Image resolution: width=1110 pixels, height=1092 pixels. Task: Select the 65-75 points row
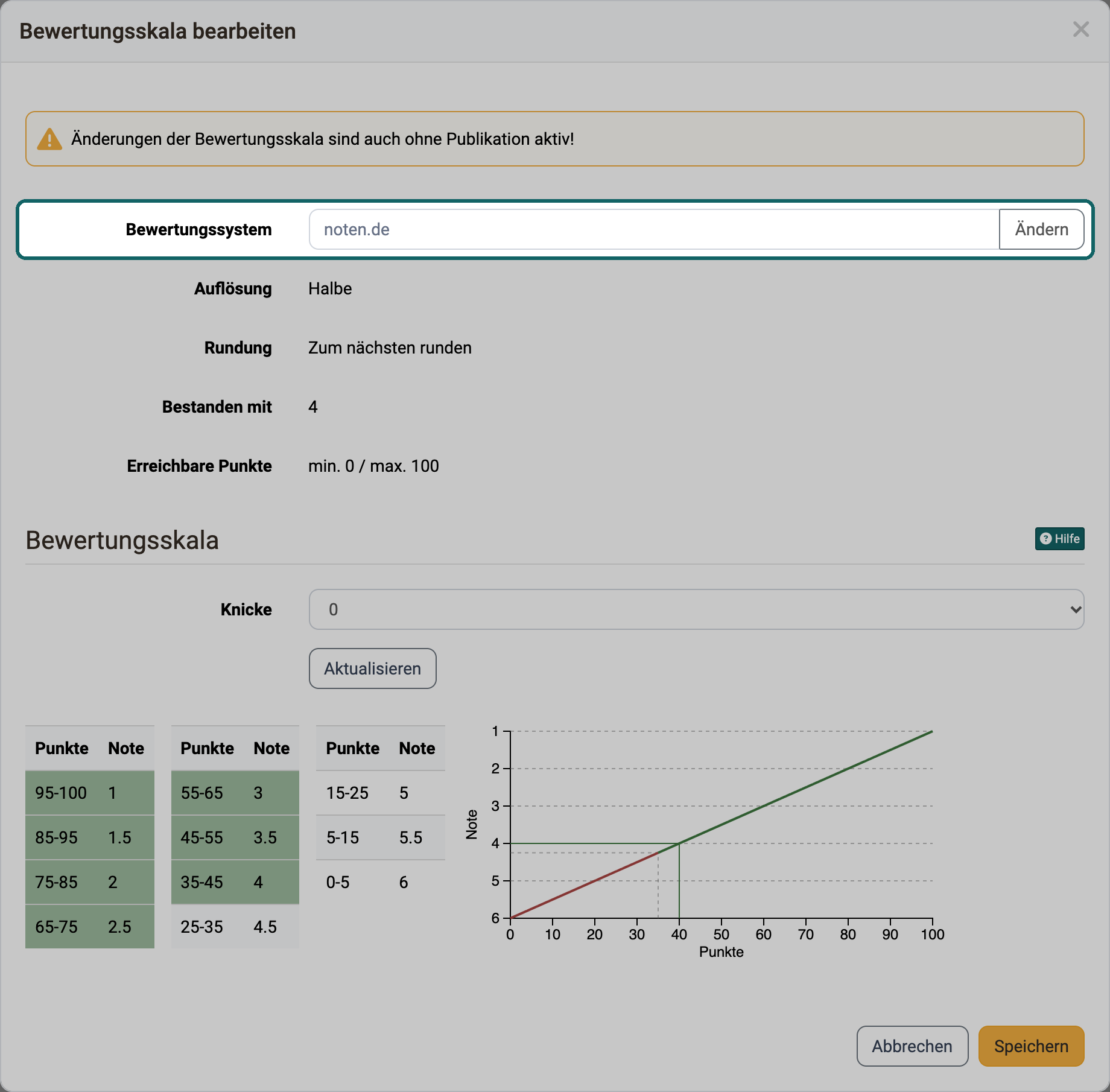coord(90,927)
